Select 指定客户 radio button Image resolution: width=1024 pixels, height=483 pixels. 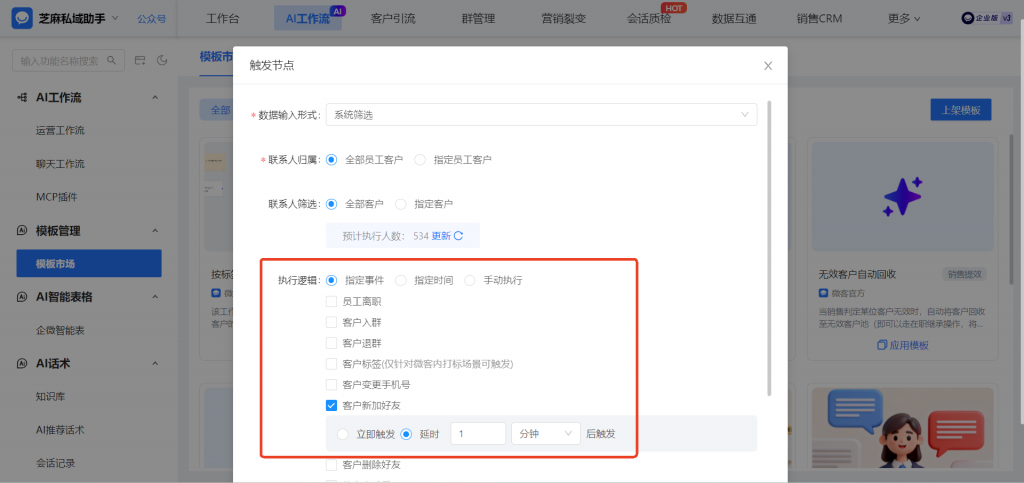[400, 204]
